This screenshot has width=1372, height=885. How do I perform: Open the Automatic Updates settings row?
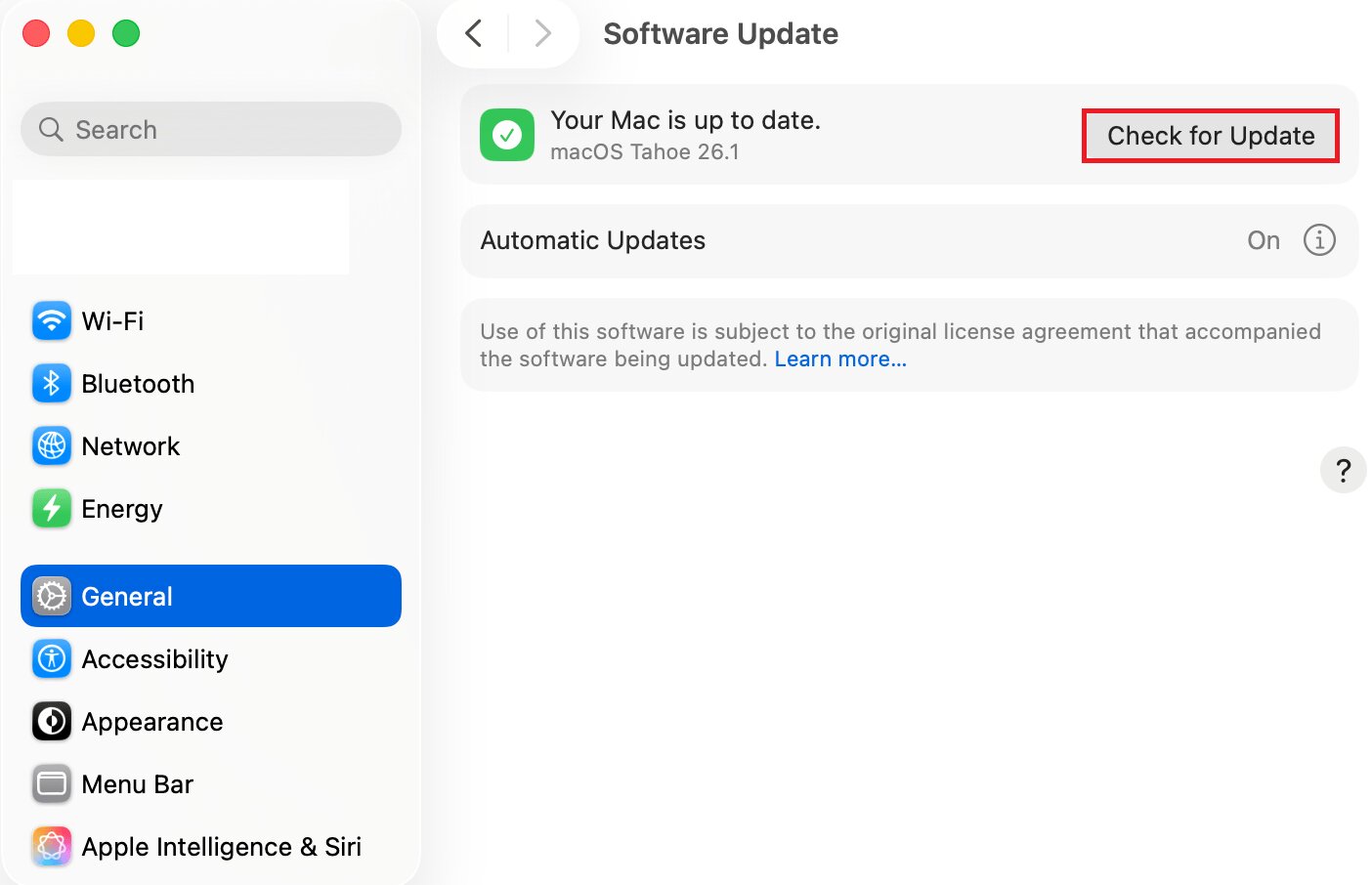pyautogui.click(x=909, y=240)
